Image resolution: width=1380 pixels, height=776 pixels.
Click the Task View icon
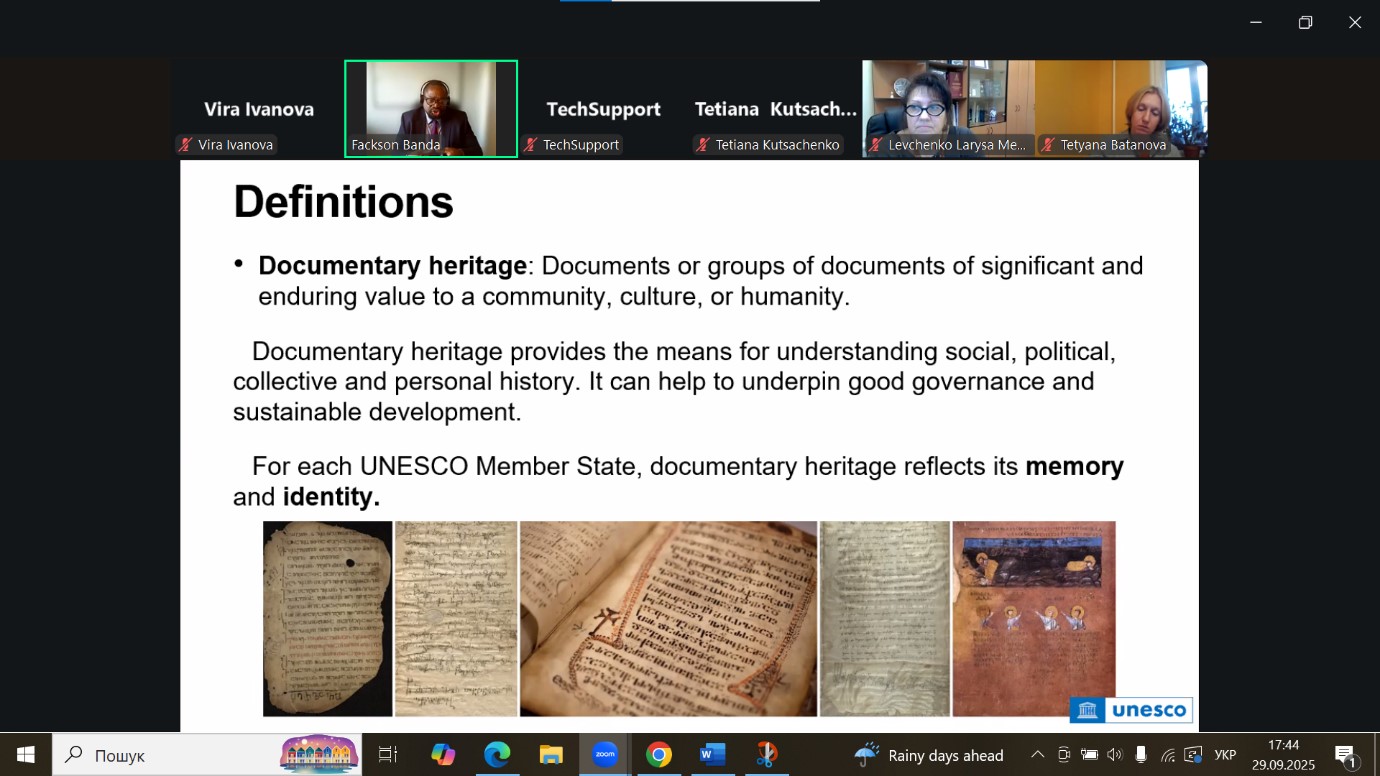388,755
